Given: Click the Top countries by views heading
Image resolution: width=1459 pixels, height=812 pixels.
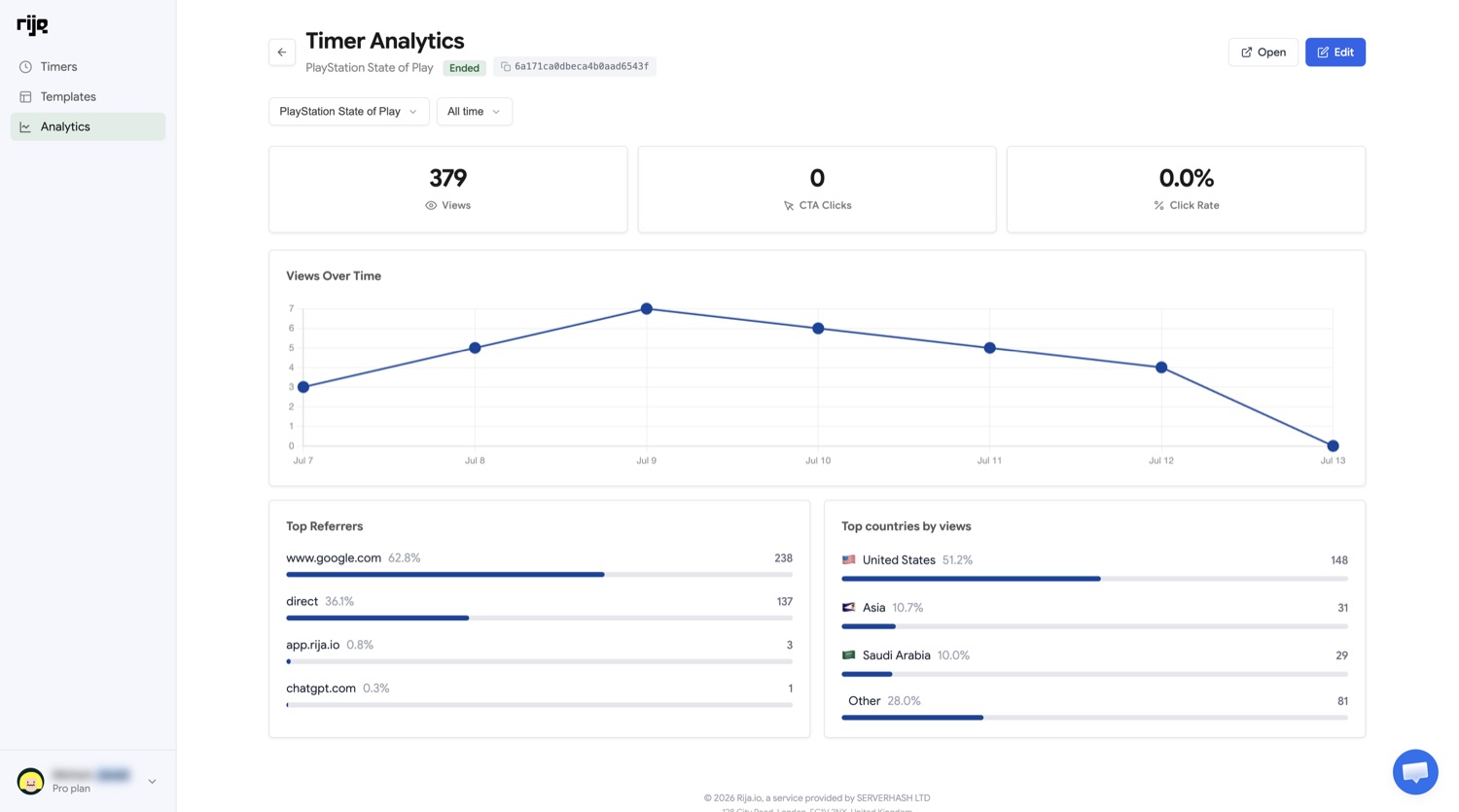Looking at the screenshot, I should [906, 526].
